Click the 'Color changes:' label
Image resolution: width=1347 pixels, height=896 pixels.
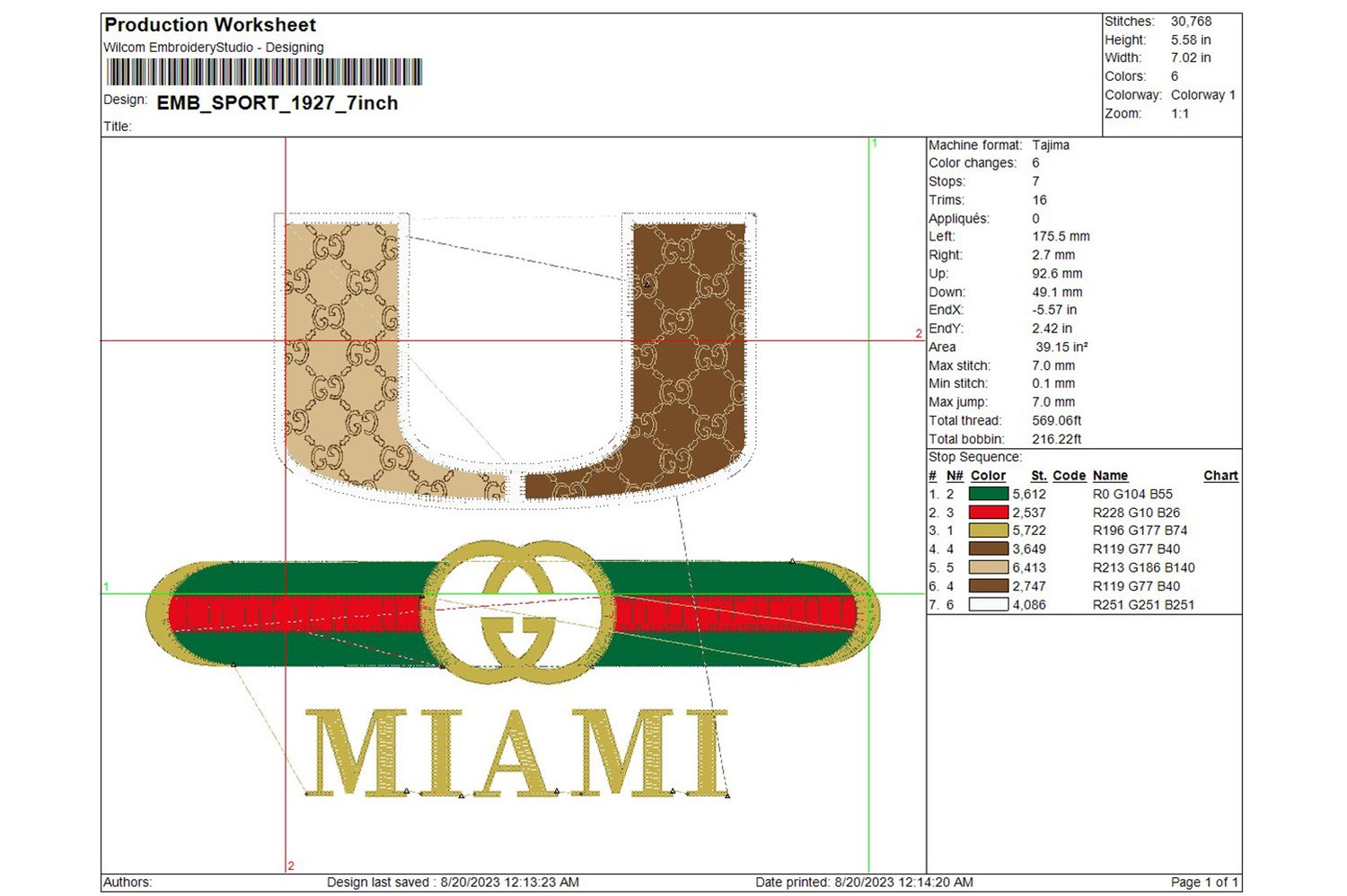pos(973,163)
